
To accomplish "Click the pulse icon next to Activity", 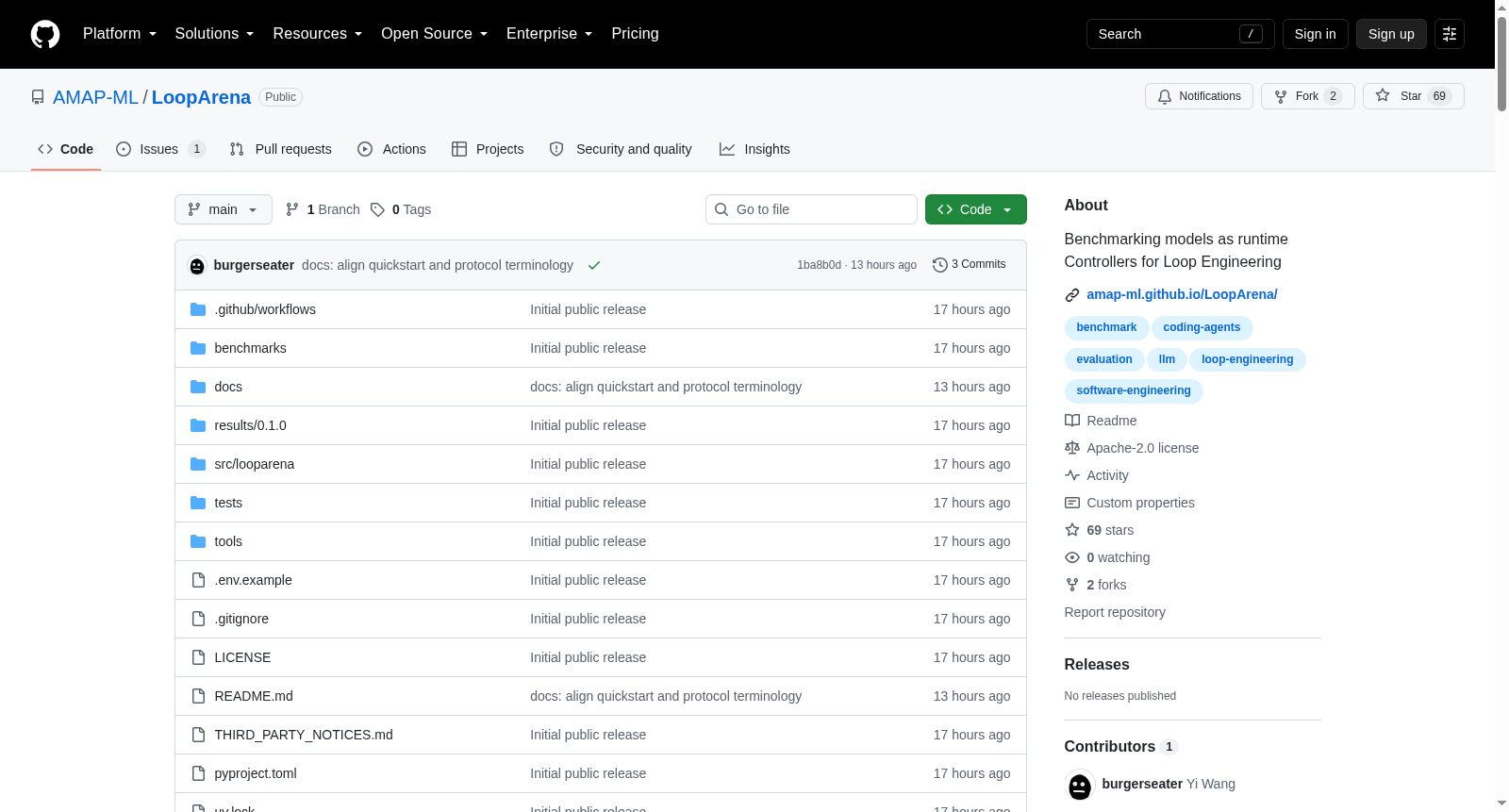I will point(1072,475).
